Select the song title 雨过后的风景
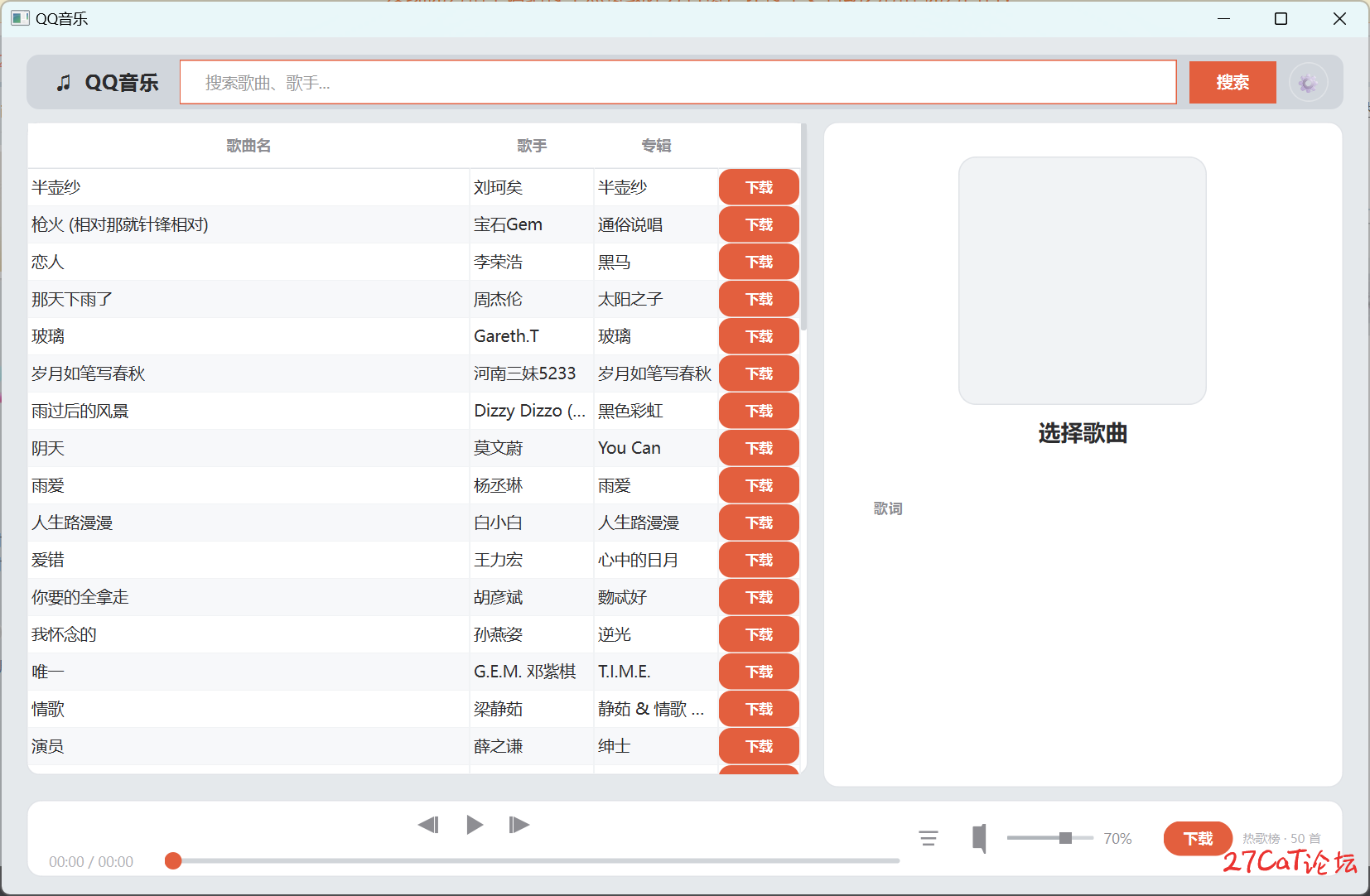 [x=80, y=411]
